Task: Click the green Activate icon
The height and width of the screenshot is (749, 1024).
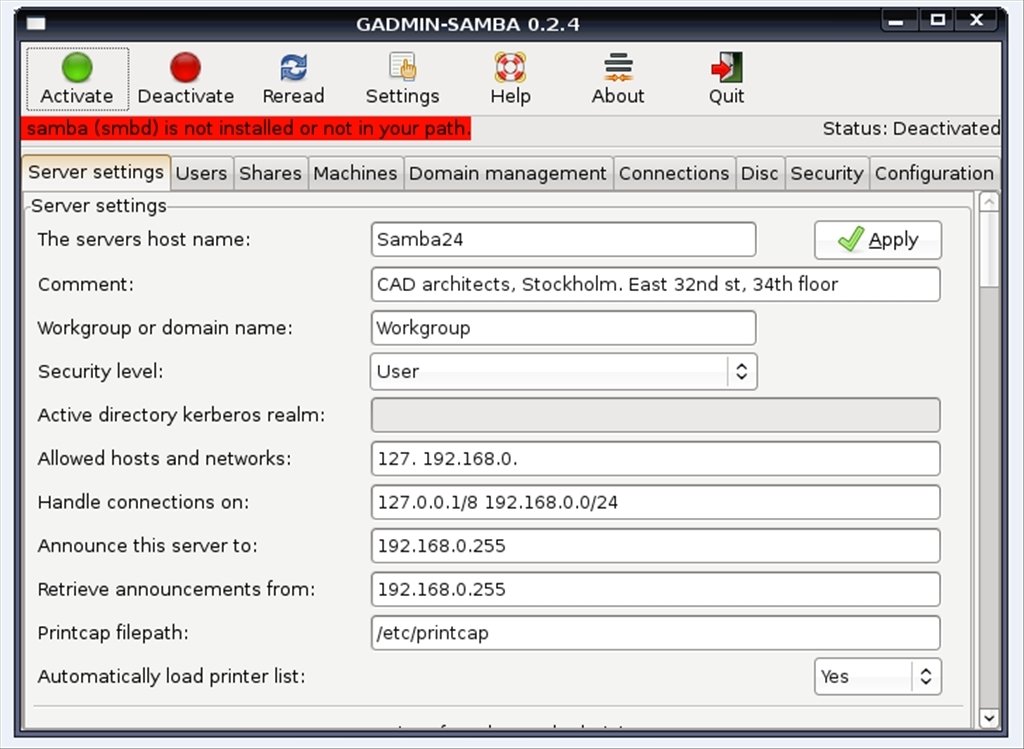Action: [x=77, y=67]
